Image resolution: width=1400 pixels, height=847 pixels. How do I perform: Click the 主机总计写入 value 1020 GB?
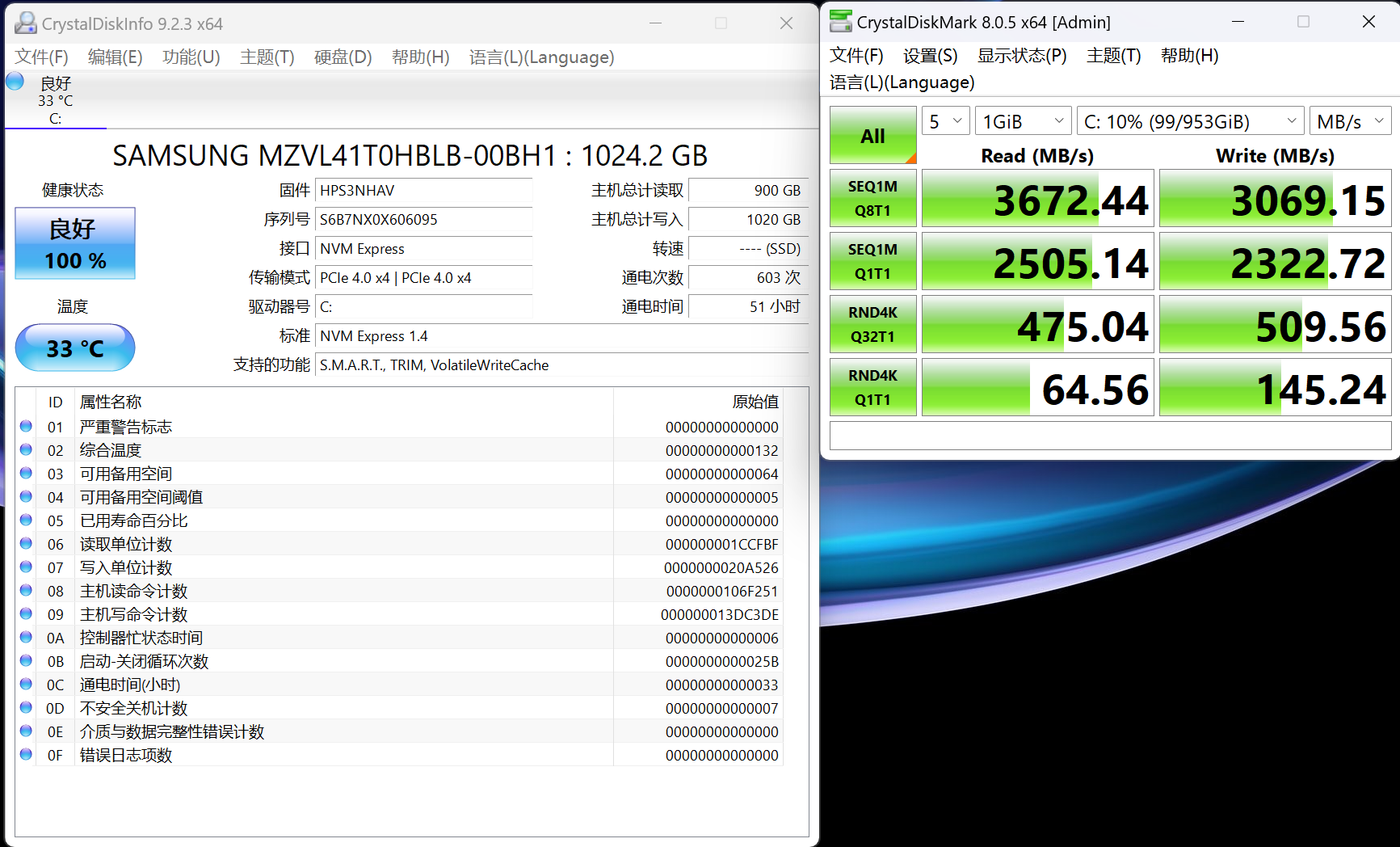(749, 219)
